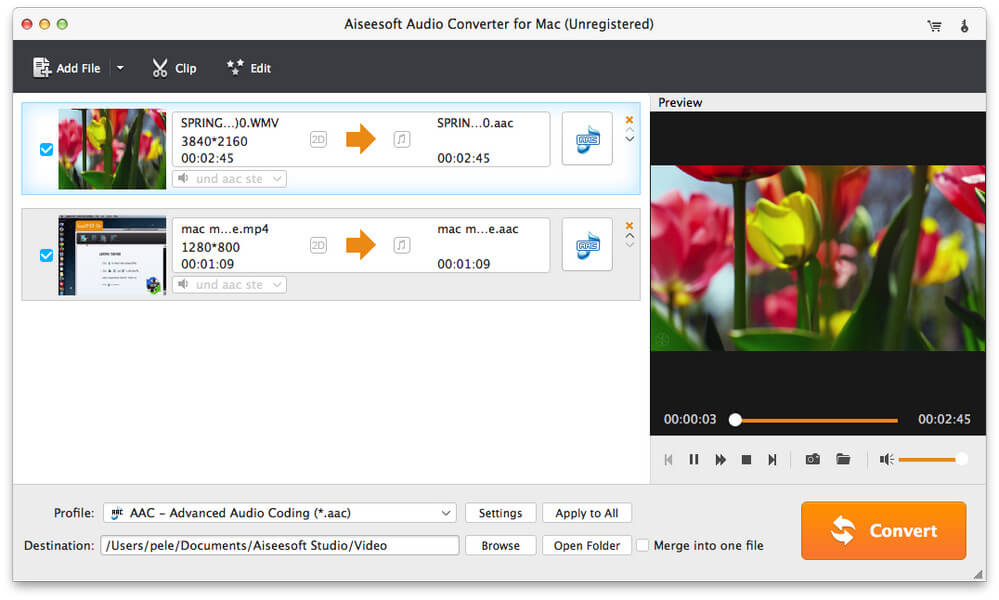Click the Settings button
The width and height of the screenshot is (999, 600).
click(x=500, y=513)
